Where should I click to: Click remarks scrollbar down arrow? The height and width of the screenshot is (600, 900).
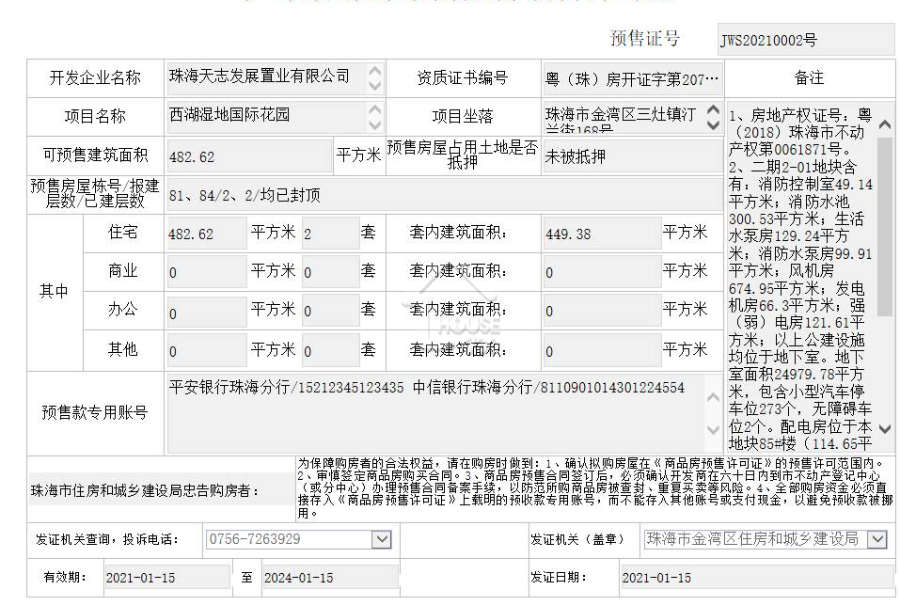(885, 429)
